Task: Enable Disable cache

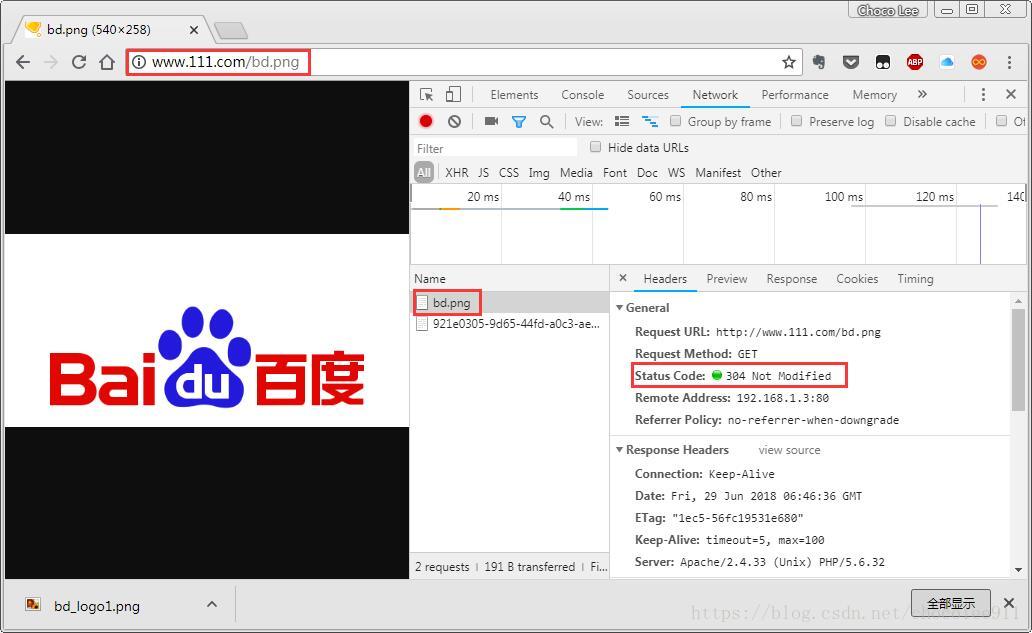Action: point(890,121)
